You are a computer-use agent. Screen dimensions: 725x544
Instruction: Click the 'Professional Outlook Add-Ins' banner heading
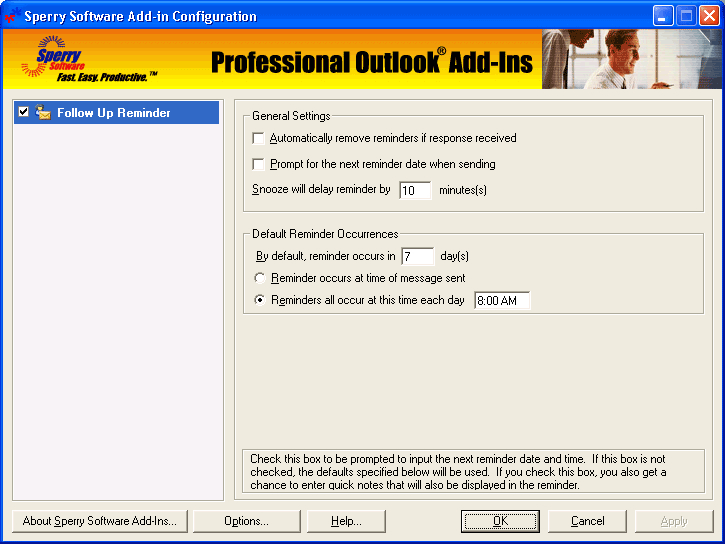coord(372,62)
